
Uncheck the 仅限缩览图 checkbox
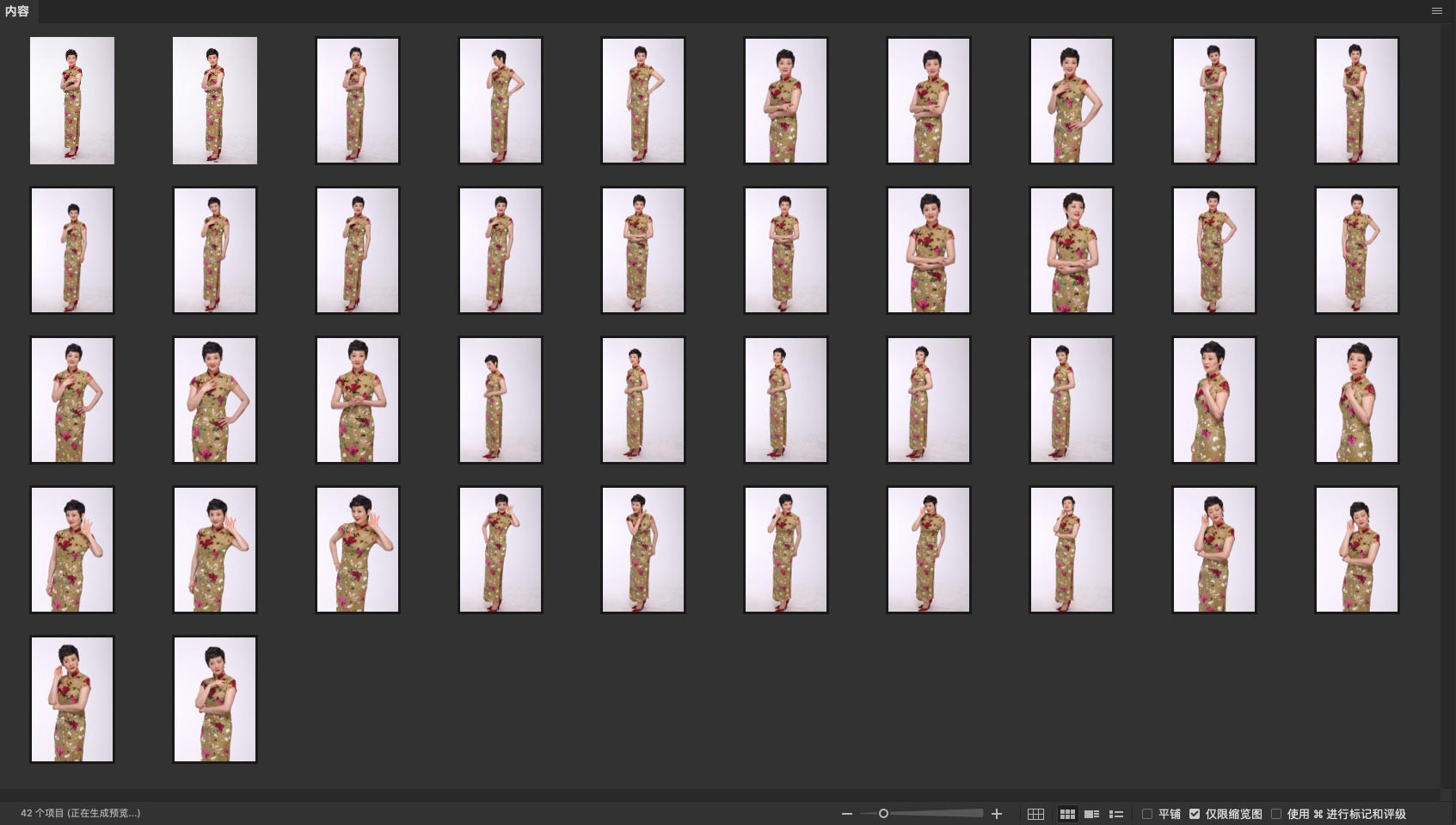(x=1195, y=814)
